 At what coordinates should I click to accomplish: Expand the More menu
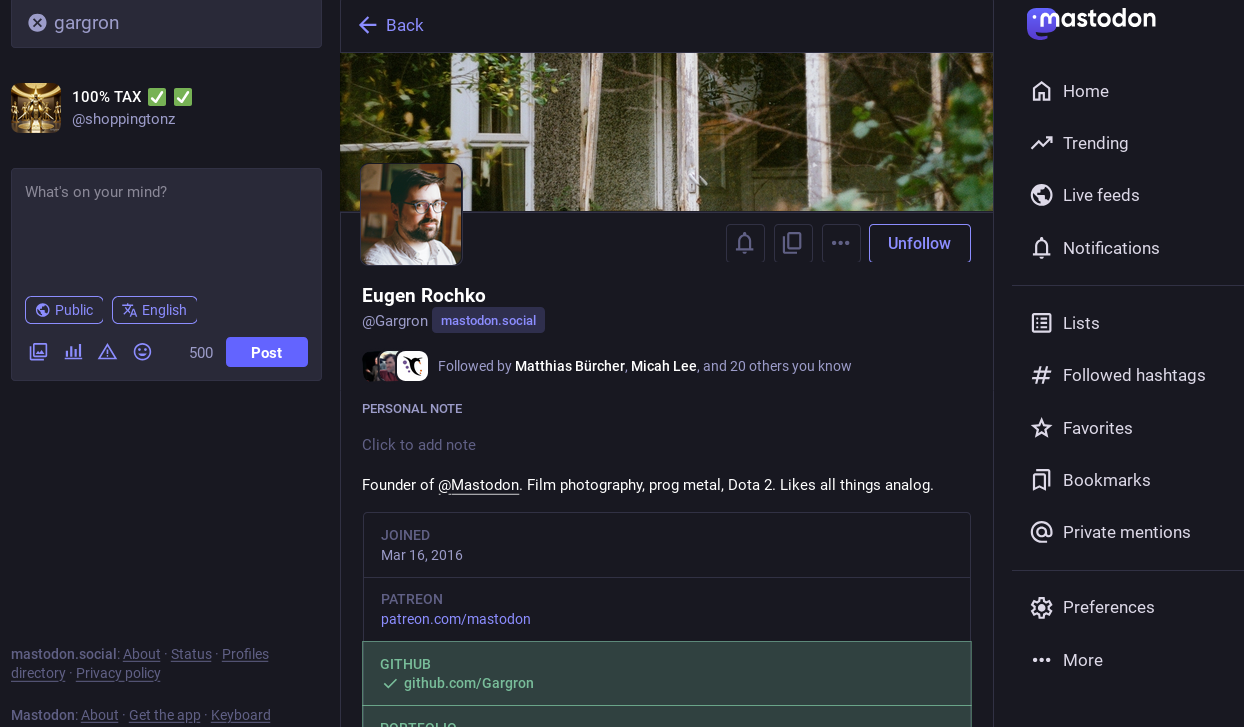[x=1068, y=660]
